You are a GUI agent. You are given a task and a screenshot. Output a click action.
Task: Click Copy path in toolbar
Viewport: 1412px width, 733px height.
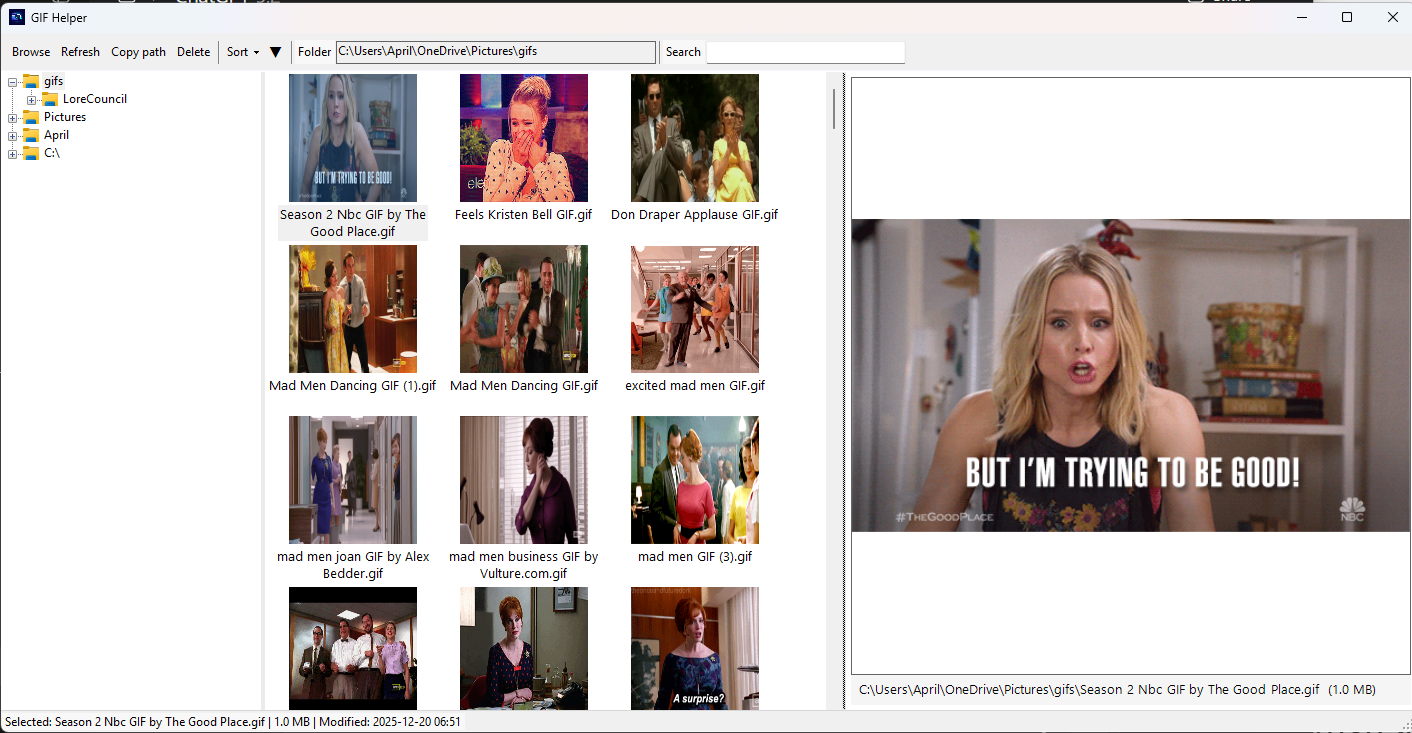pyautogui.click(x=138, y=52)
